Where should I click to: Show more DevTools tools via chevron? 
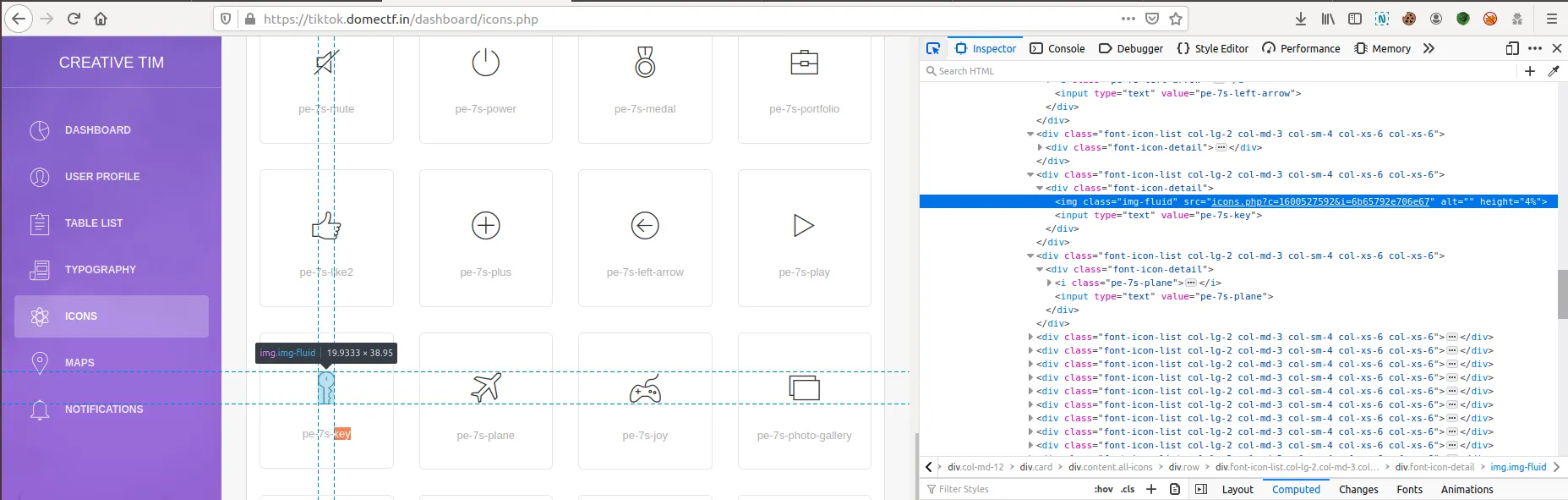click(x=1429, y=48)
